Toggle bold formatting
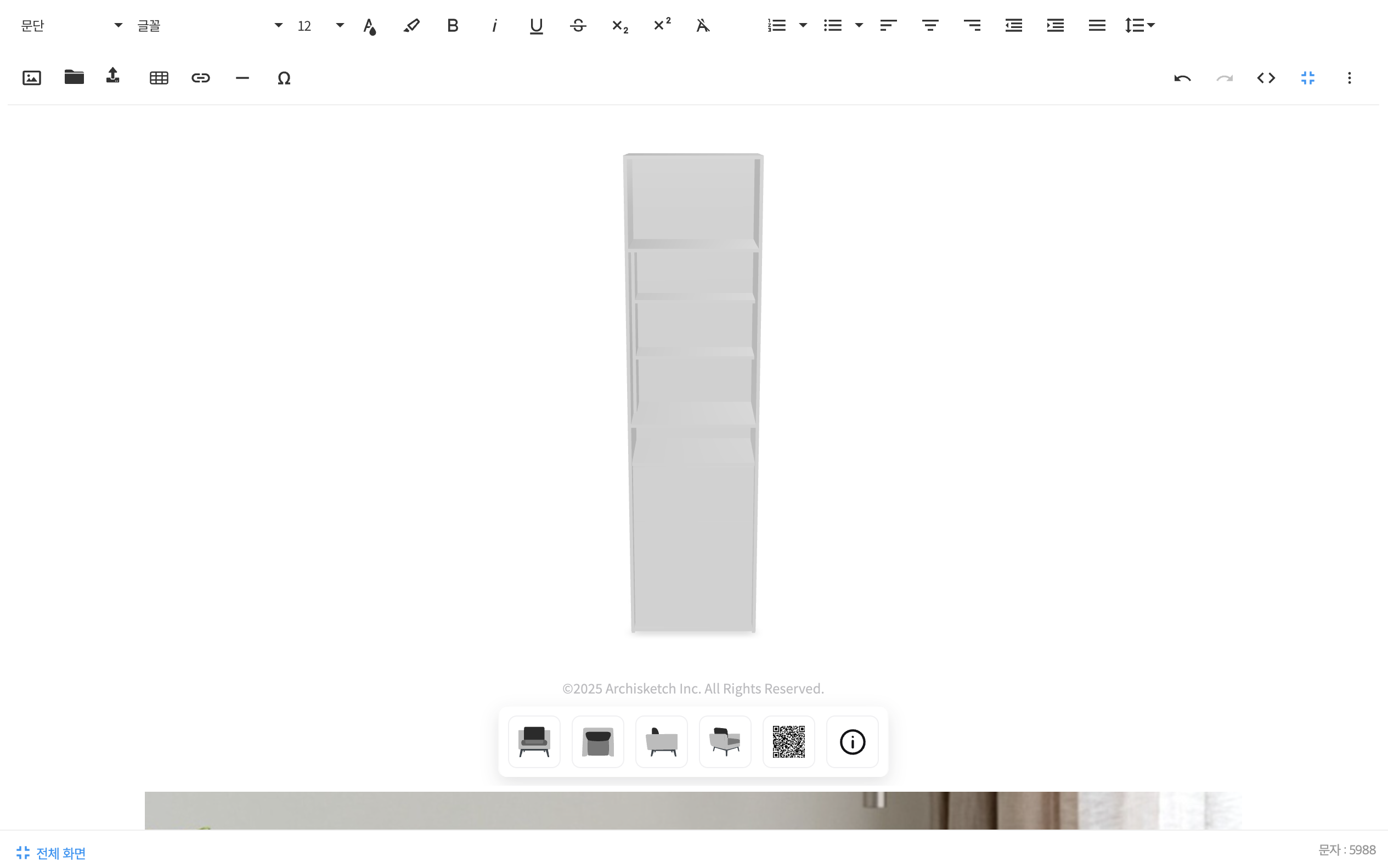Image resolution: width=1388 pixels, height=868 pixels. click(x=453, y=26)
